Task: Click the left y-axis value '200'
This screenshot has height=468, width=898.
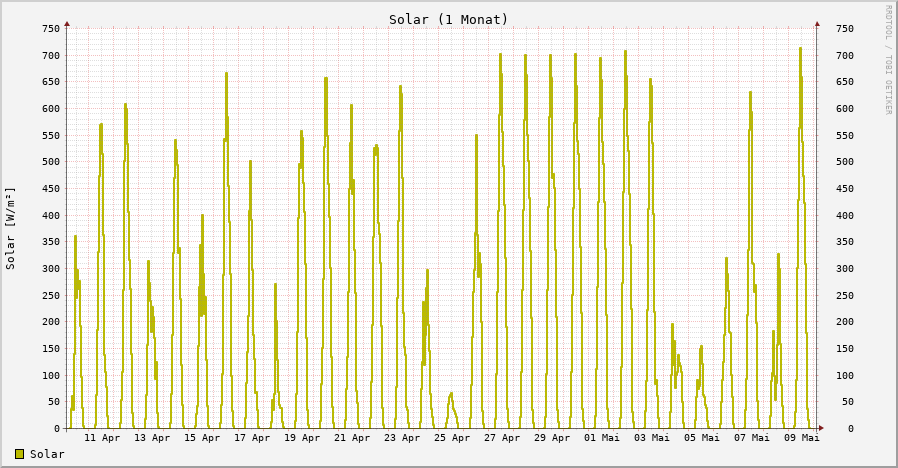Action: coord(51,322)
